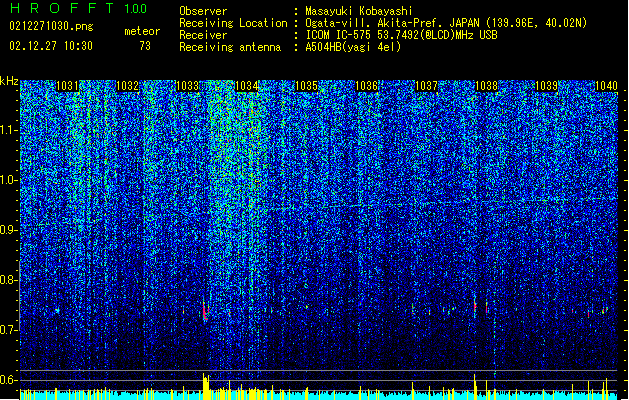
Task: Click the ICOM IC-575 receiver value
Action: tap(401, 35)
